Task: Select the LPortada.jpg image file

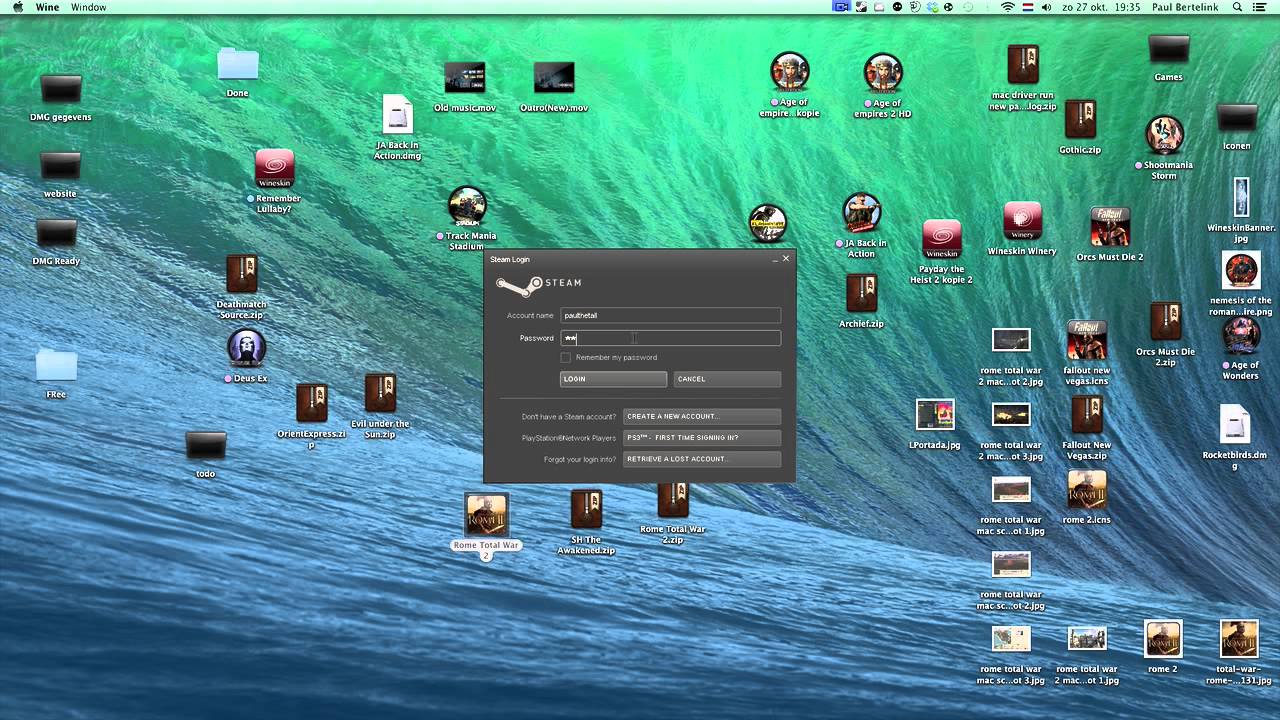Action: click(x=935, y=415)
